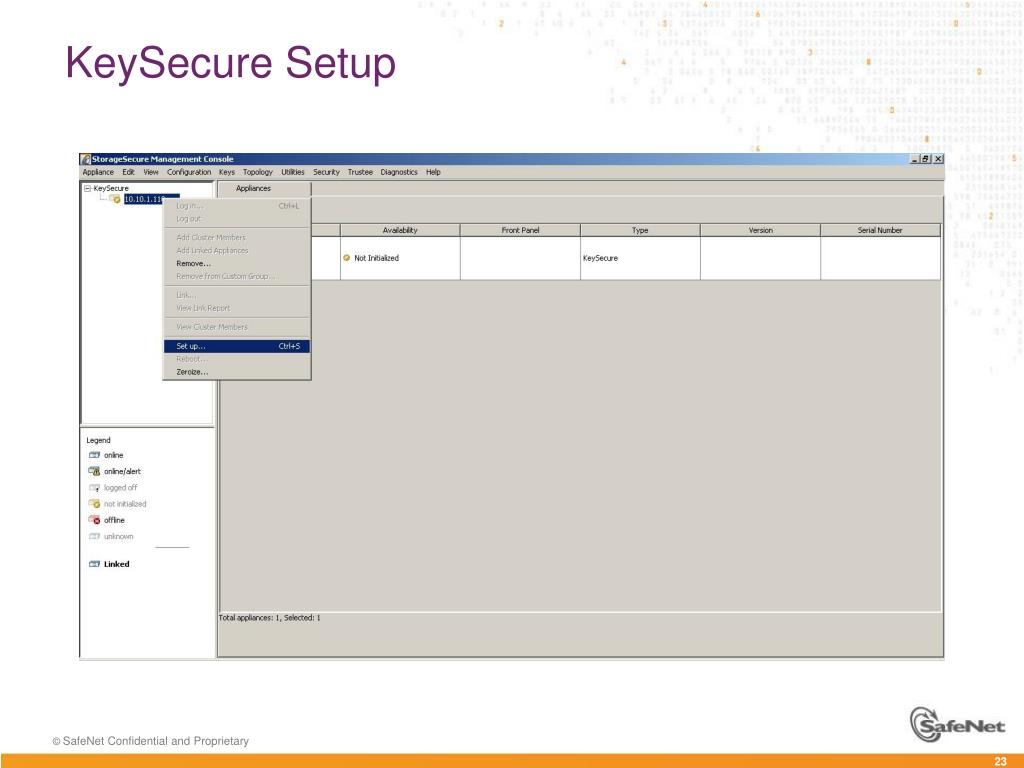Open the Appliance menu

click(98, 172)
